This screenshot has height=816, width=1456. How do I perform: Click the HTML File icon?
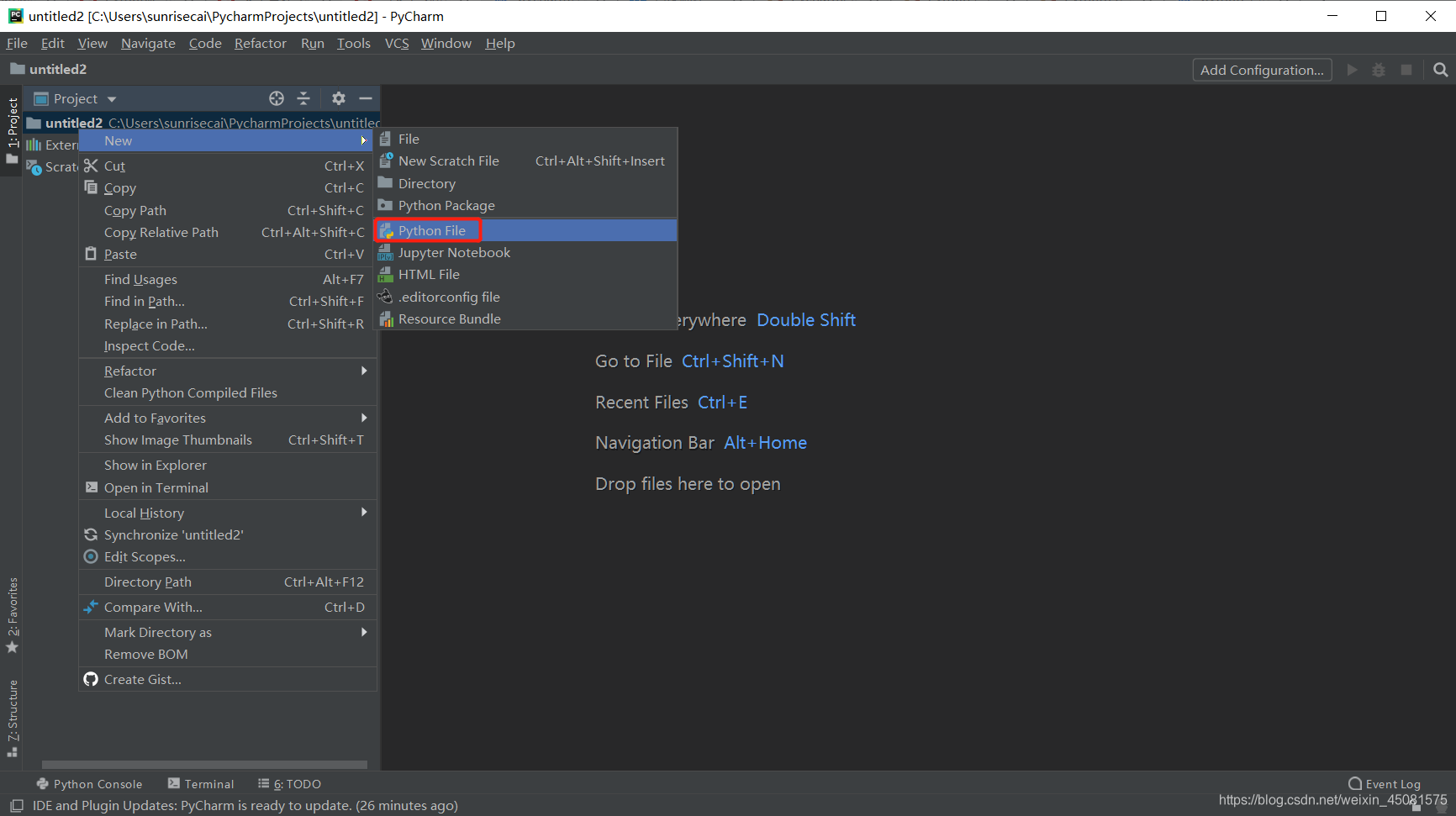point(386,274)
